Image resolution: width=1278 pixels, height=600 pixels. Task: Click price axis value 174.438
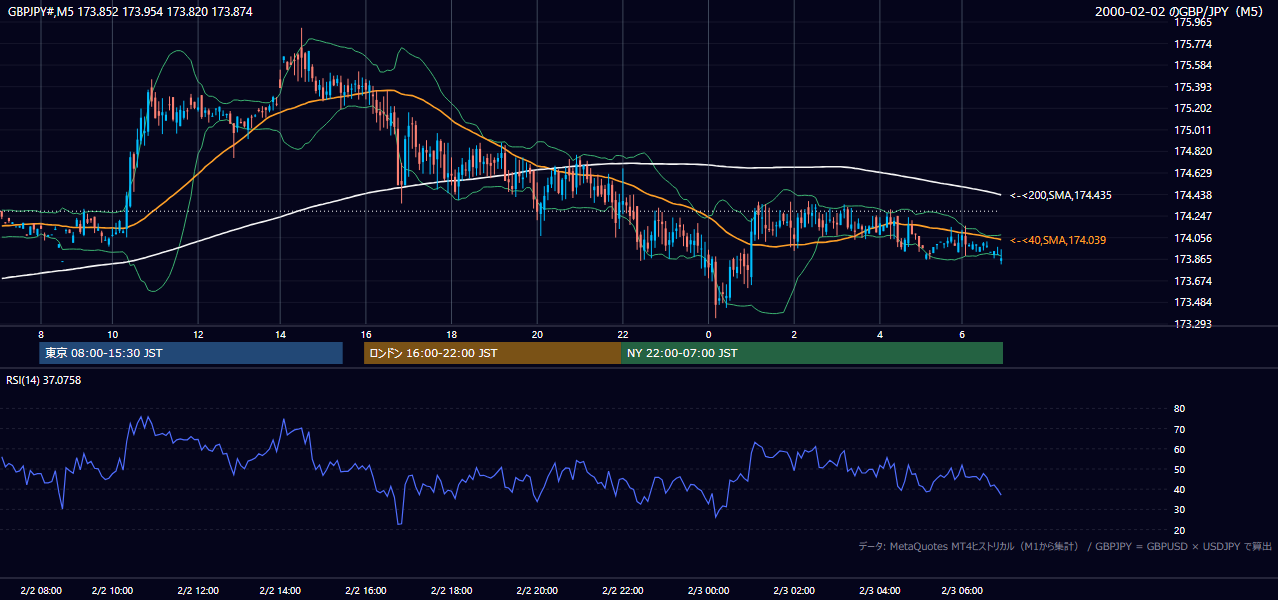(1193, 195)
